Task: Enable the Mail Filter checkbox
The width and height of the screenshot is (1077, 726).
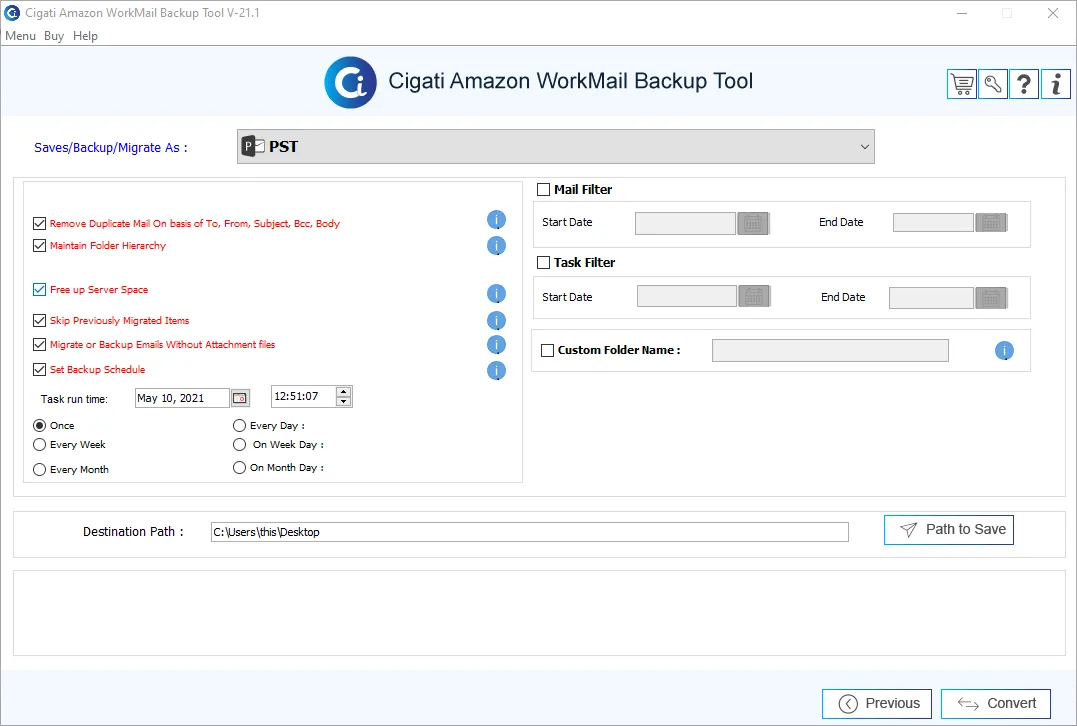Action: pyautogui.click(x=543, y=190)
